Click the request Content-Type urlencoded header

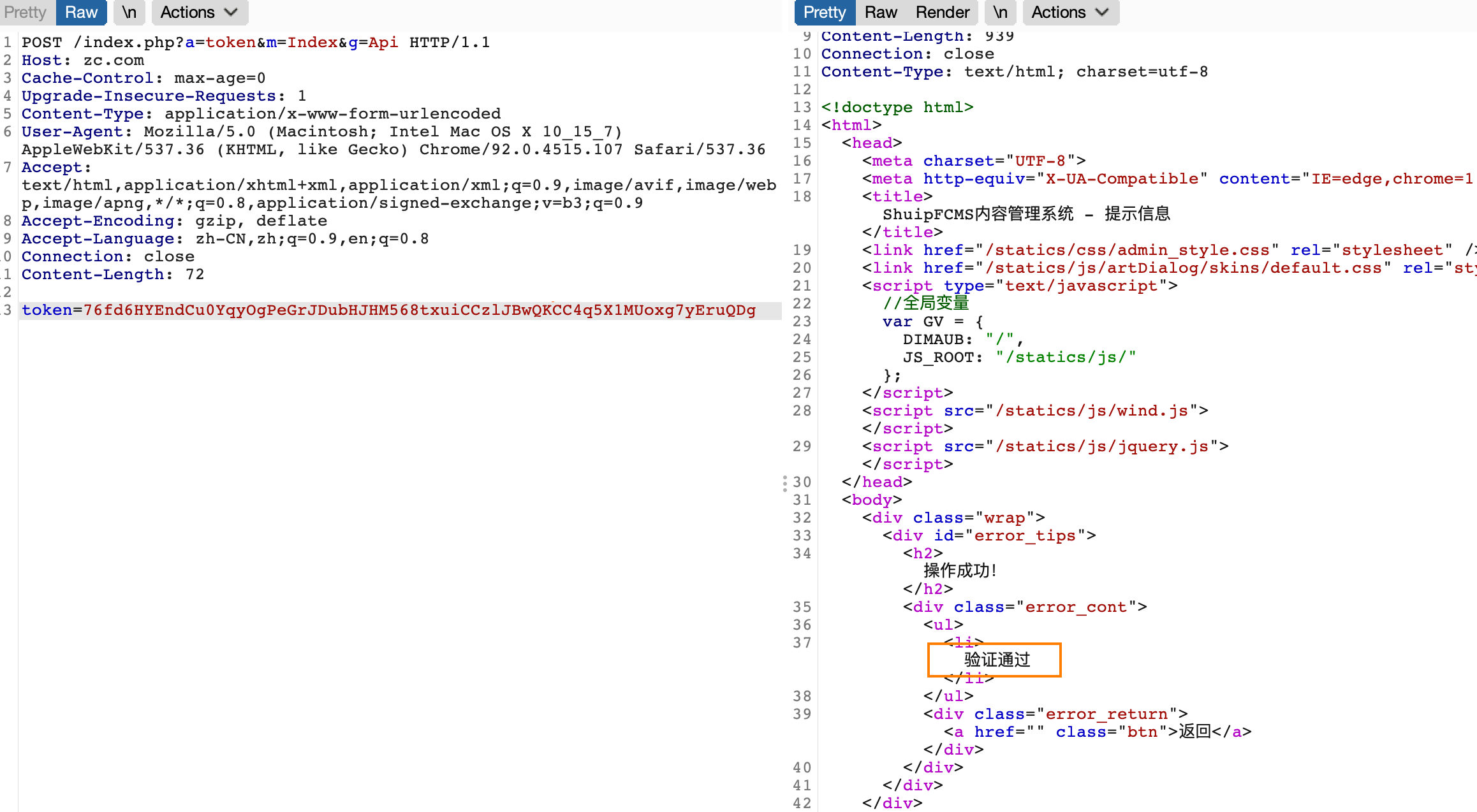click(261, 114)
